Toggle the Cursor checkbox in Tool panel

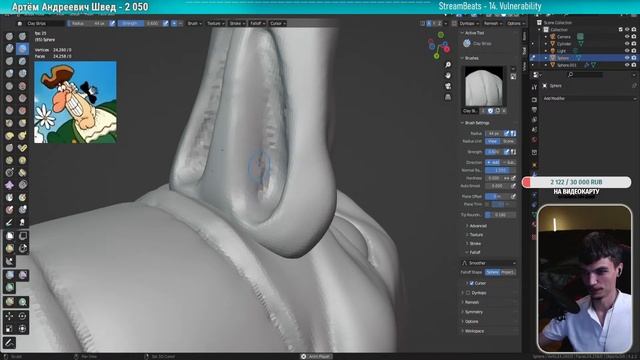[x=471, y=283]
